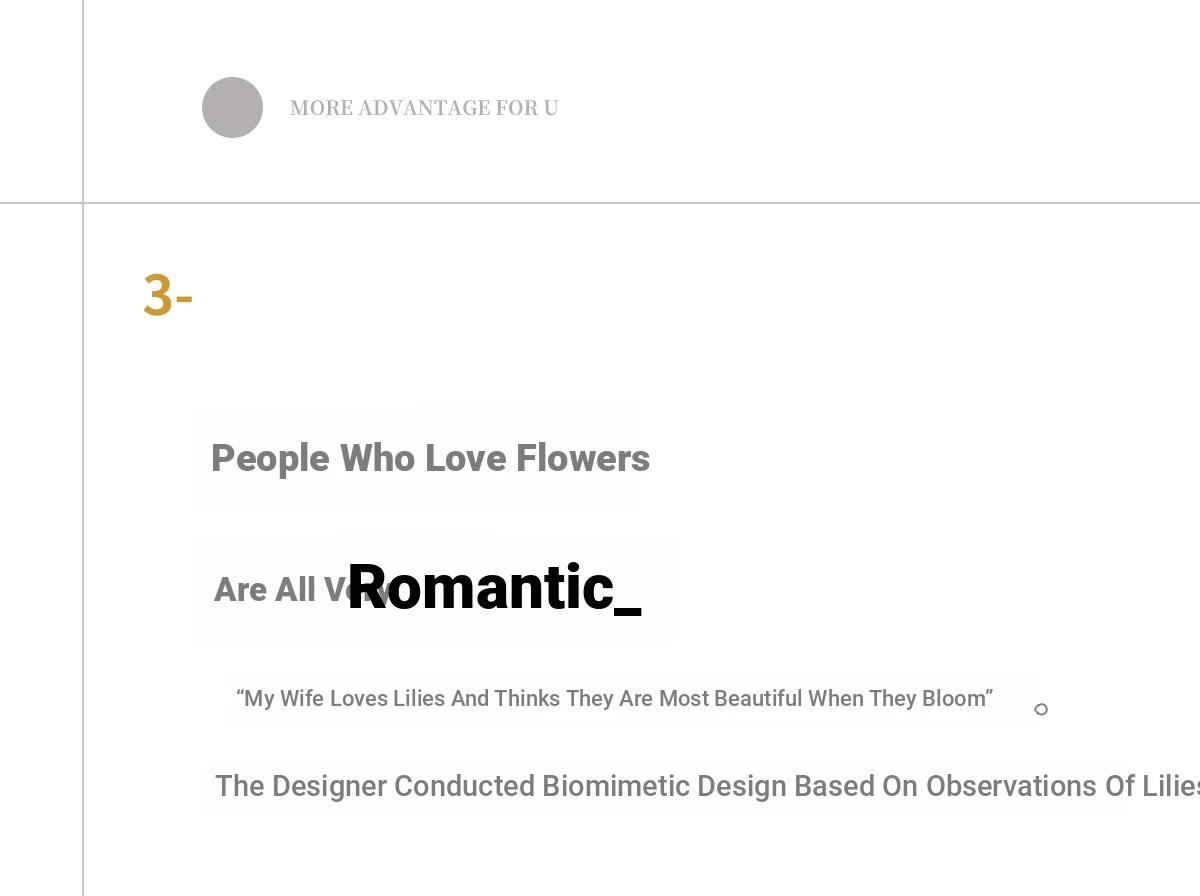Select the "People Who Love Flowers" heading

point(430,459)
